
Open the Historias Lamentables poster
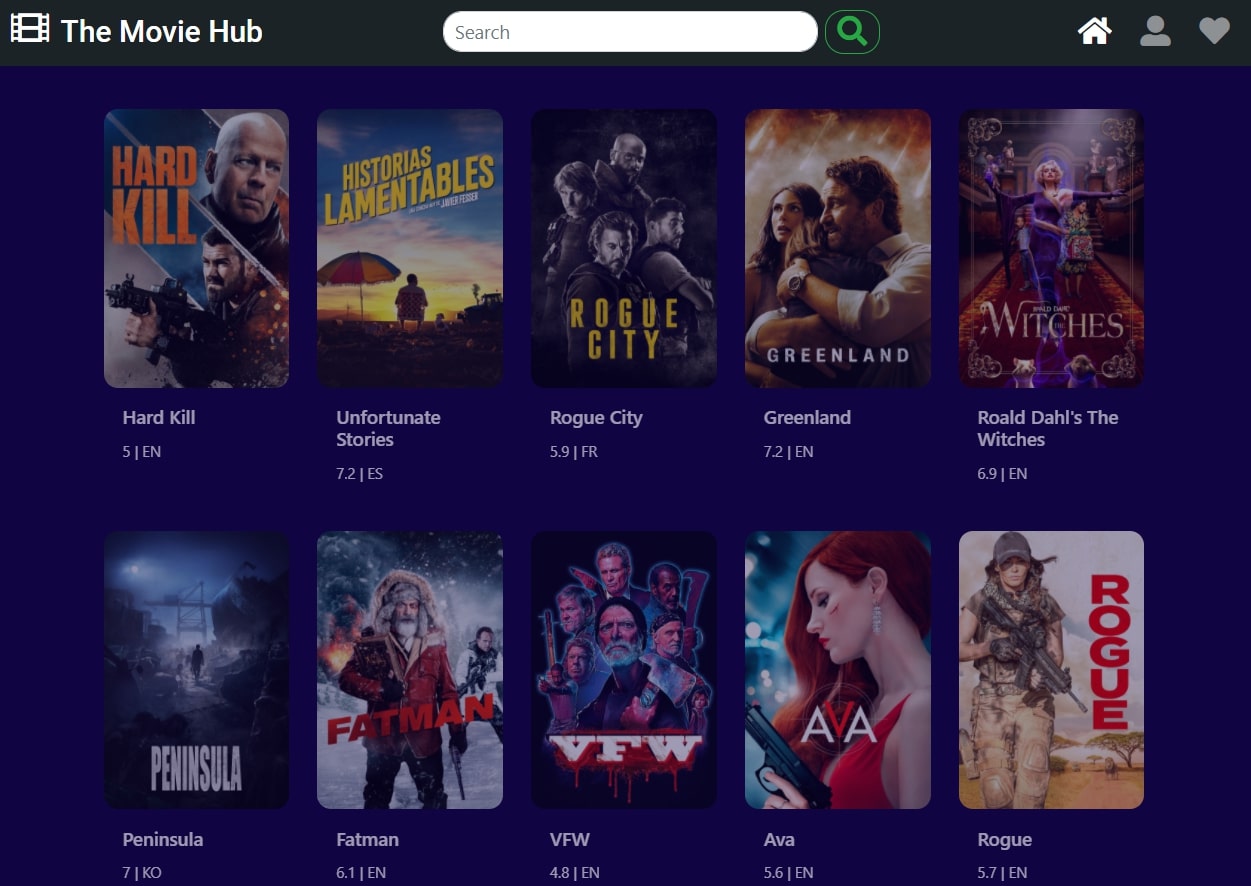point(410,248)
